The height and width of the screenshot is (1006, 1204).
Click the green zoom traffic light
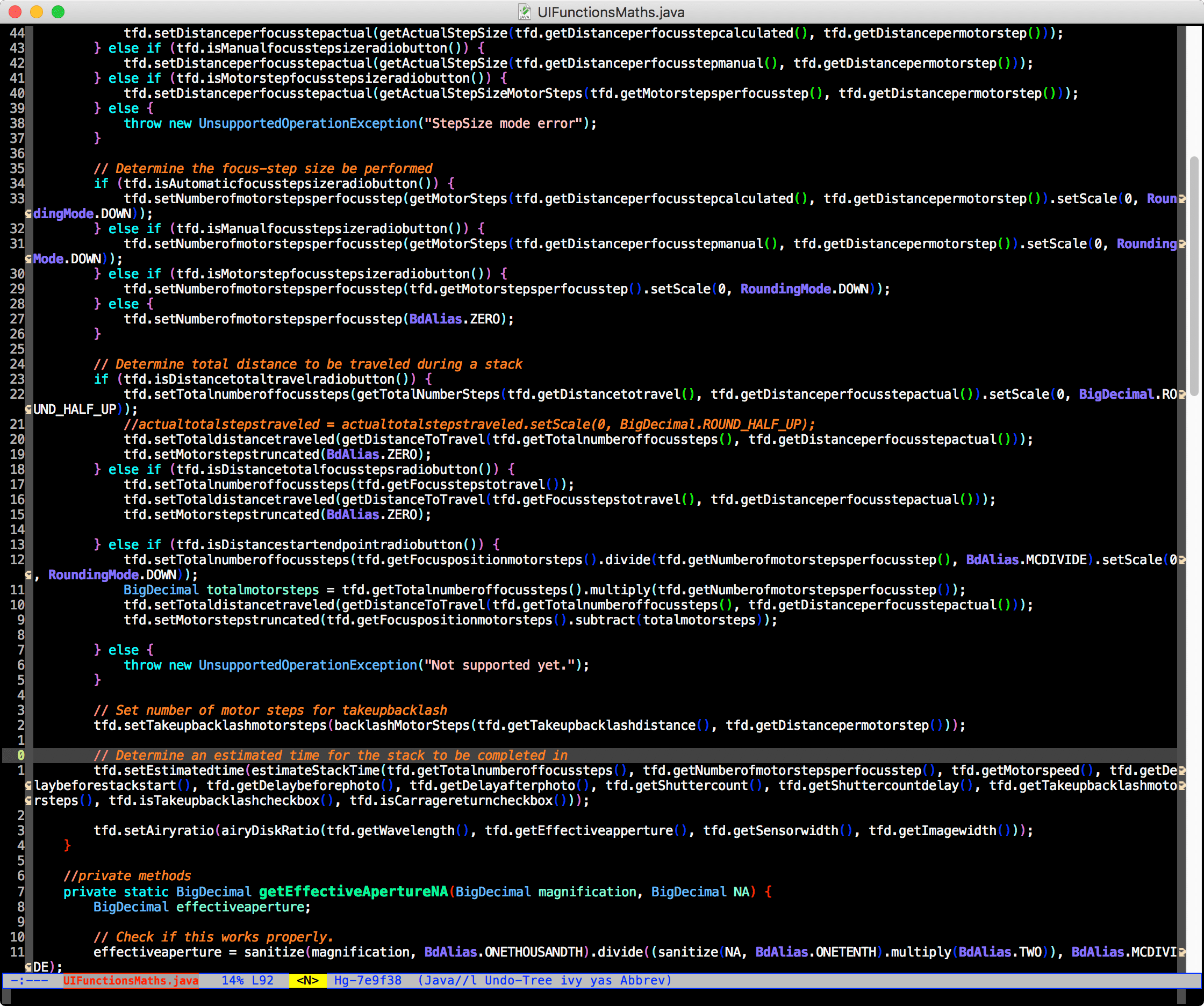(x=58, y=11)
